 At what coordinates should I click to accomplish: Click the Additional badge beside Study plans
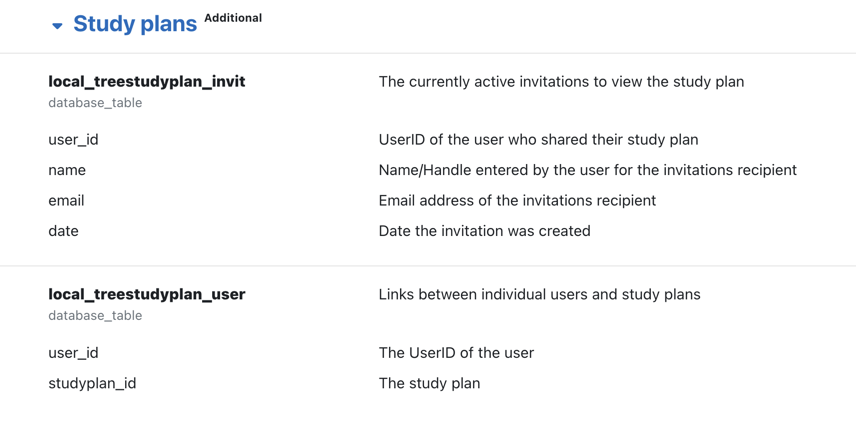[233, 18]
